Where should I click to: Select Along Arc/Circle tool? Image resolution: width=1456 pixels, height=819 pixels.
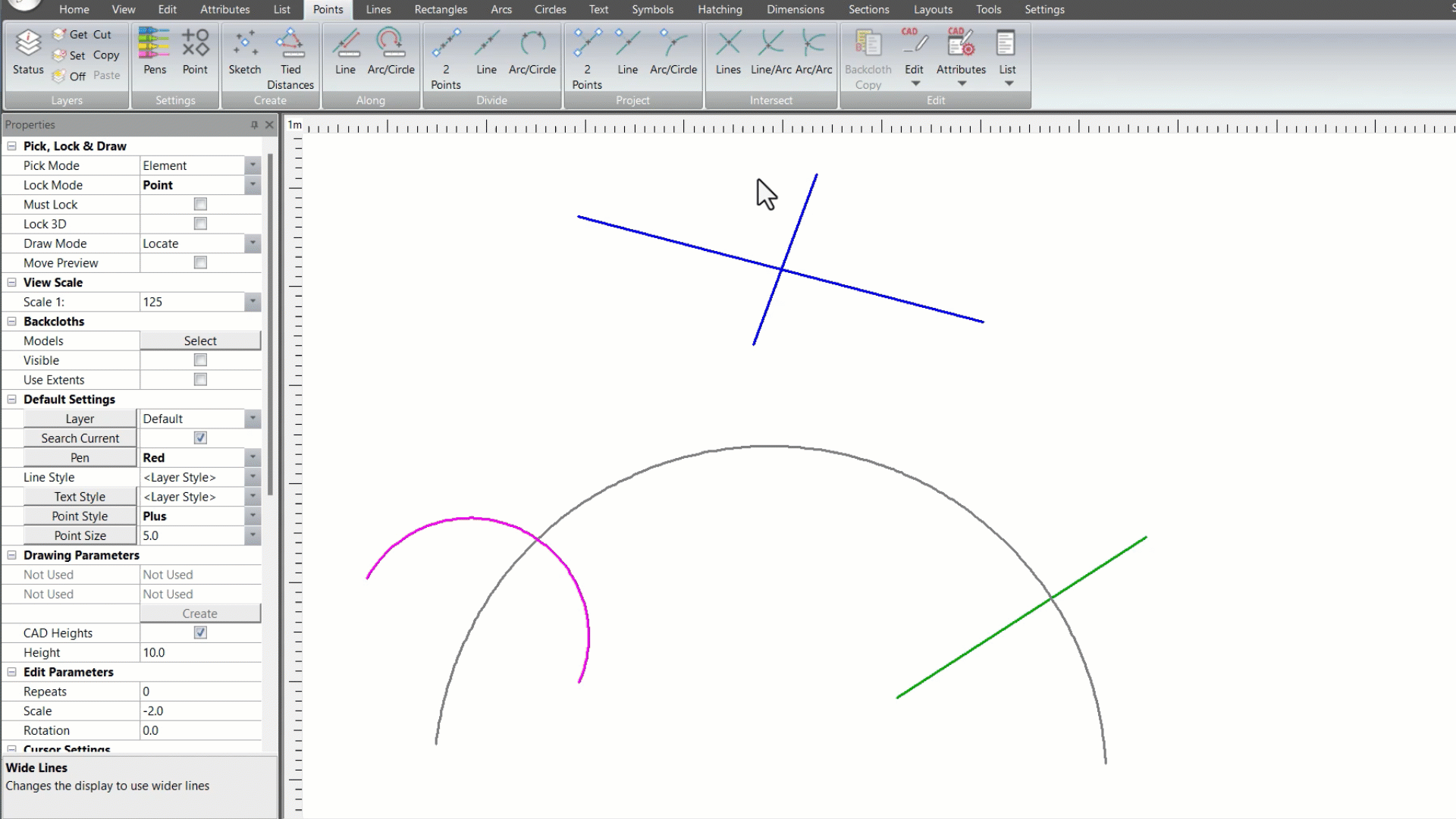click(x=391, y=45)
